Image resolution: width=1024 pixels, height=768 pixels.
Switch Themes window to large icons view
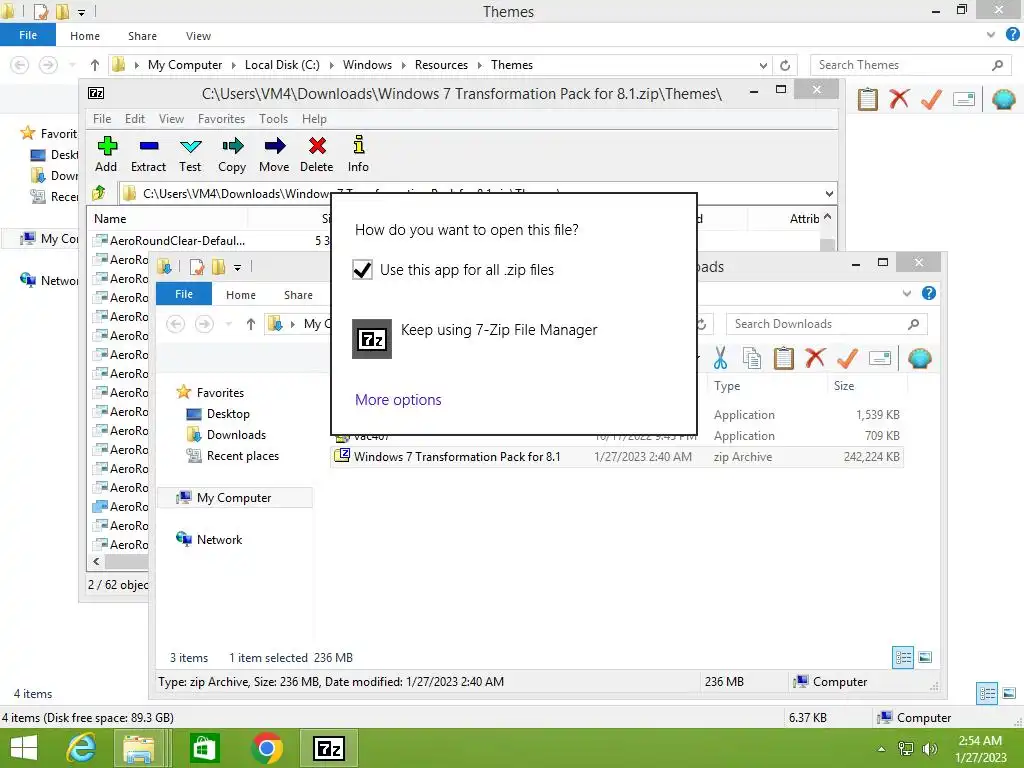coord(1009,693)
